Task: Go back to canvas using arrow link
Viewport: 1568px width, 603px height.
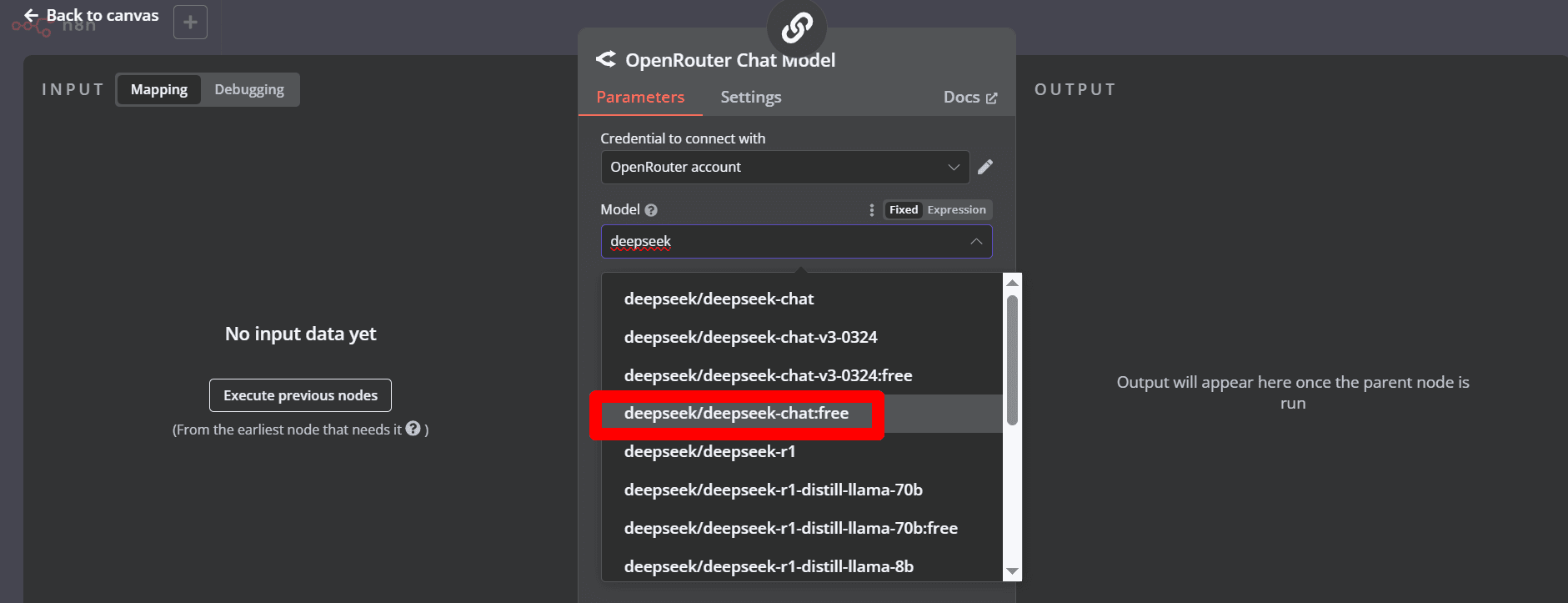Action: [91, 15]
